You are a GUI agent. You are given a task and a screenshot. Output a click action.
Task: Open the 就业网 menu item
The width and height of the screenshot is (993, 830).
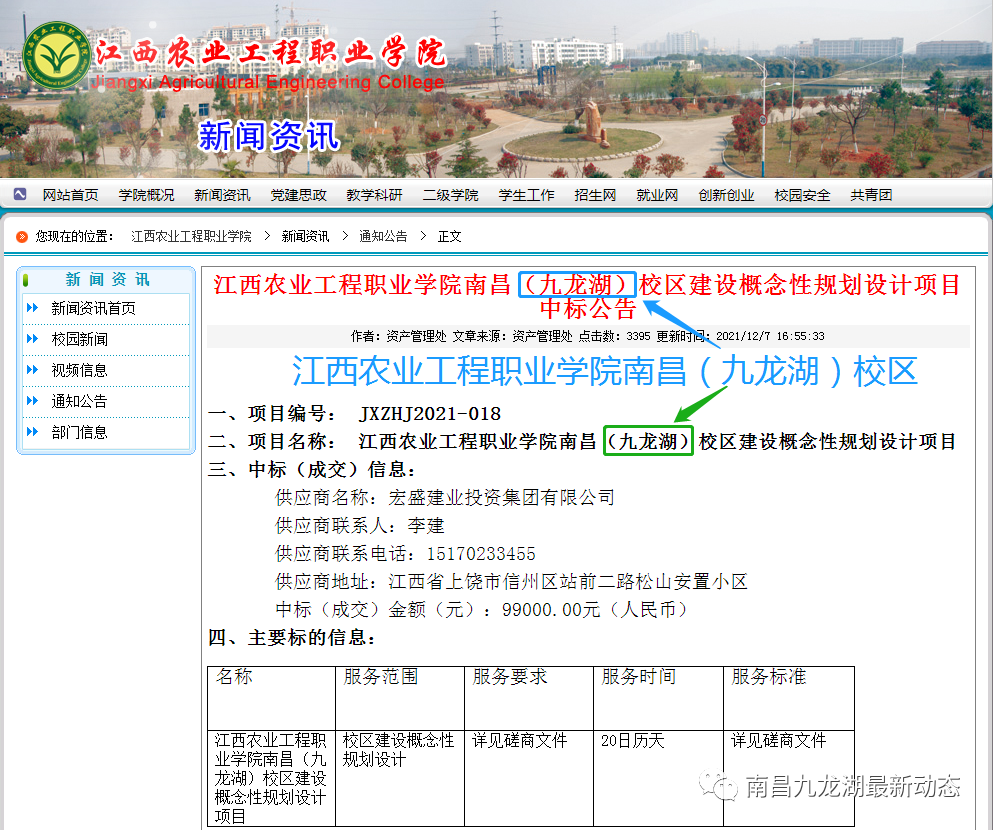(657, 195)
